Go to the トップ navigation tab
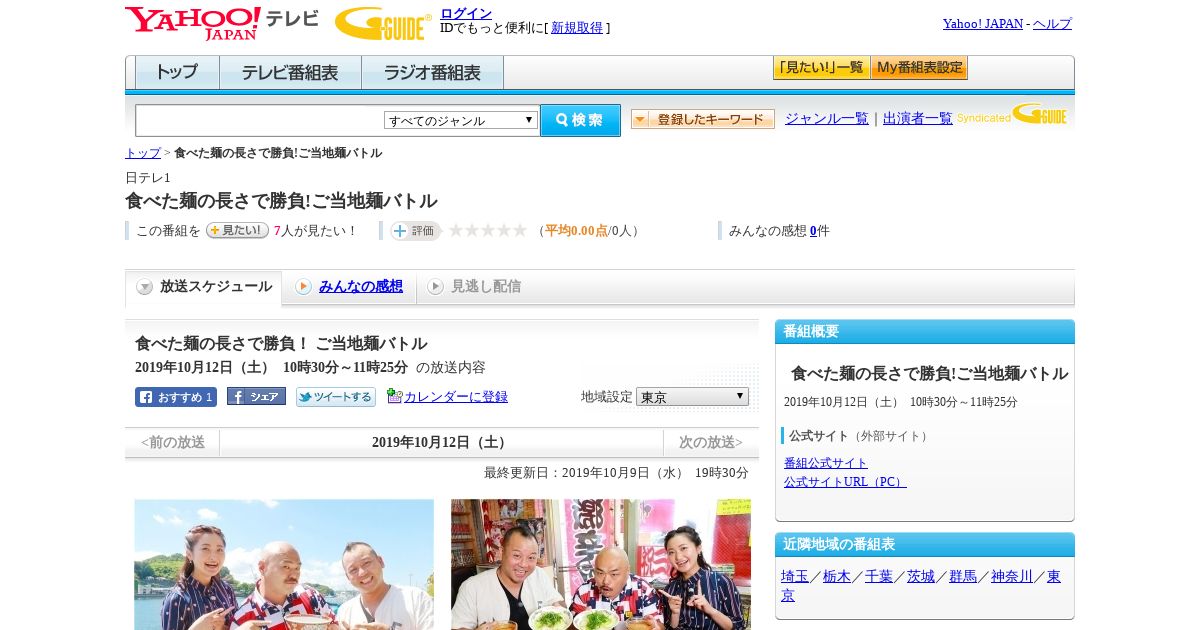1200x630 pixels. coord(177,73)
